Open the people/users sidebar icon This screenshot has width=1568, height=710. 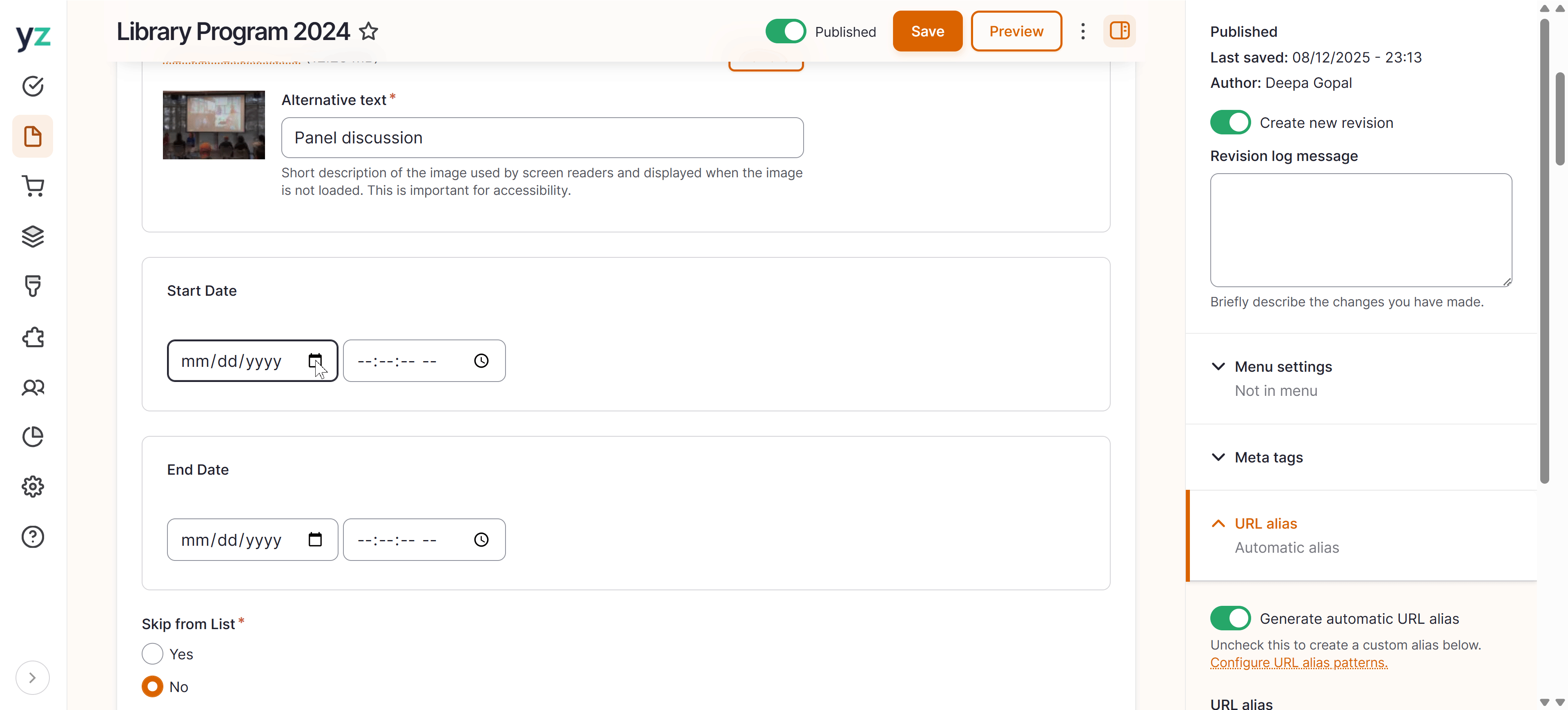click(x=33, y=387)
